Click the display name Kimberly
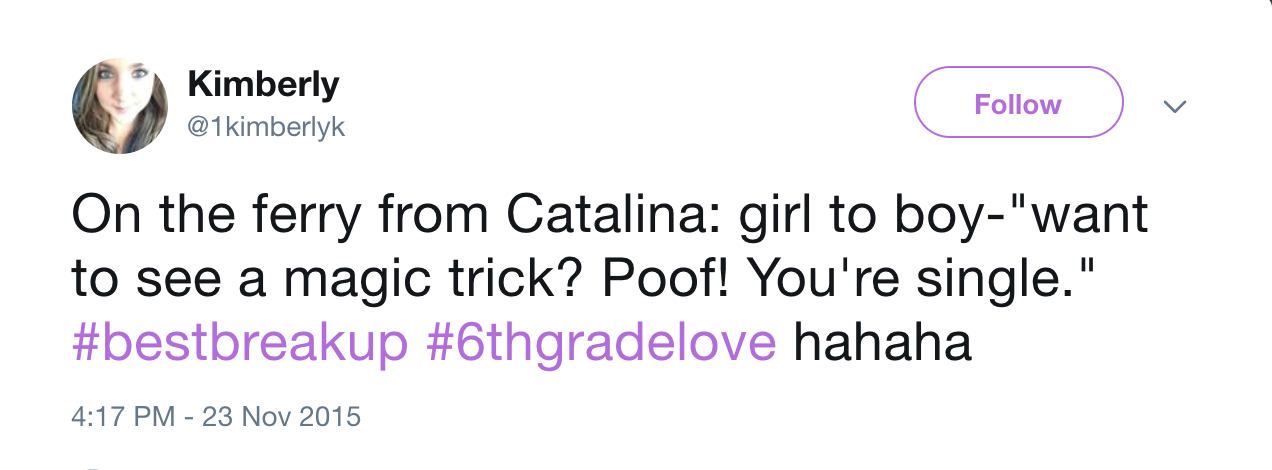 pos(263,86)
